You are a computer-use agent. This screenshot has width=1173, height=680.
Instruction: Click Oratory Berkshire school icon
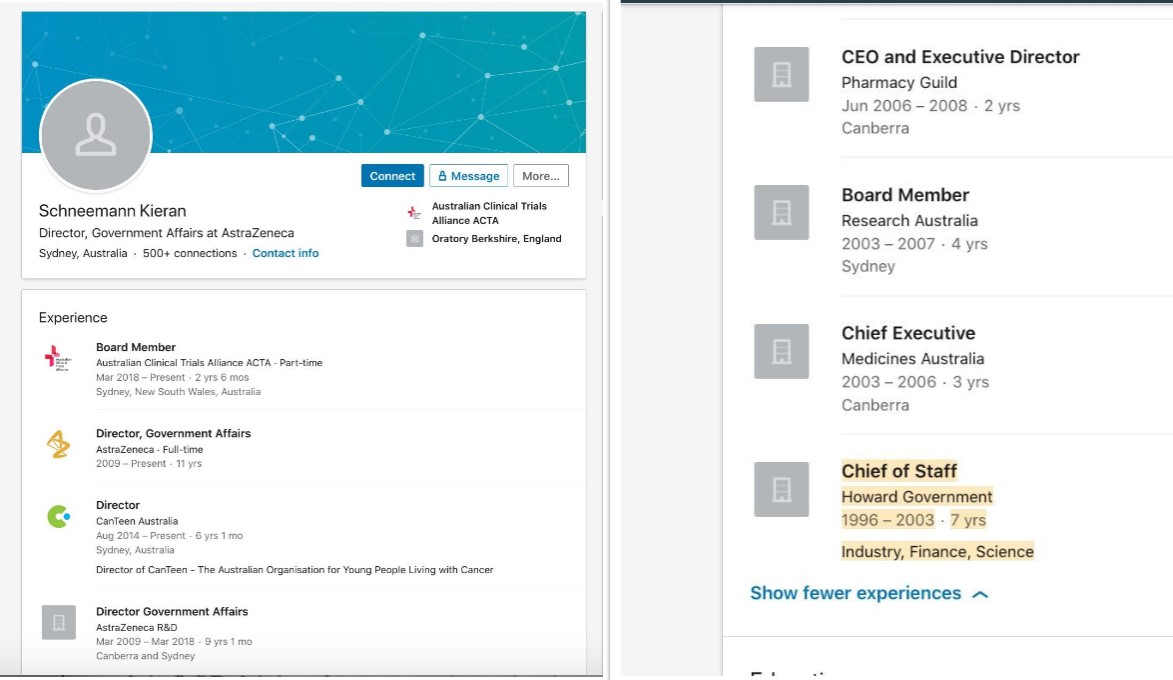pos(414,239)
